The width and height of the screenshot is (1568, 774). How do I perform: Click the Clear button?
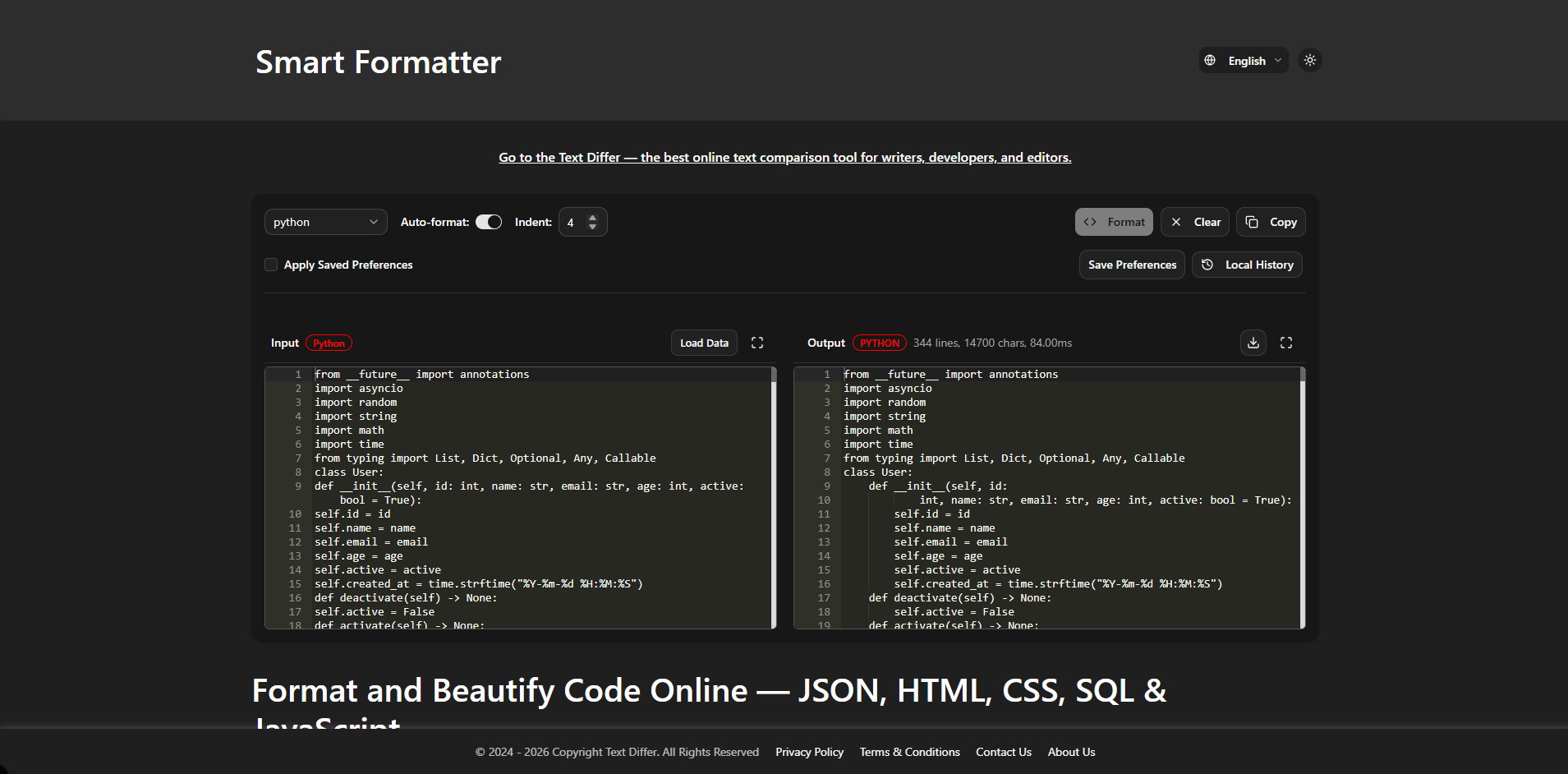tap(1195, 222)
